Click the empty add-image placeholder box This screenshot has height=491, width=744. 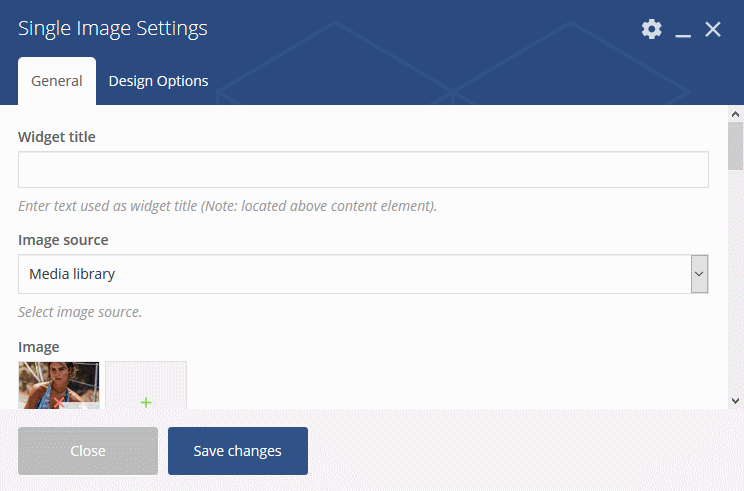pyautogui.click(x=146, y=385)
